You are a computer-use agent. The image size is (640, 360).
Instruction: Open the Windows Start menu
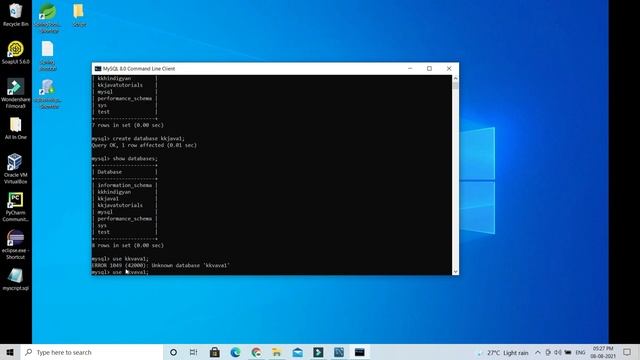click(x=10, y=352)
